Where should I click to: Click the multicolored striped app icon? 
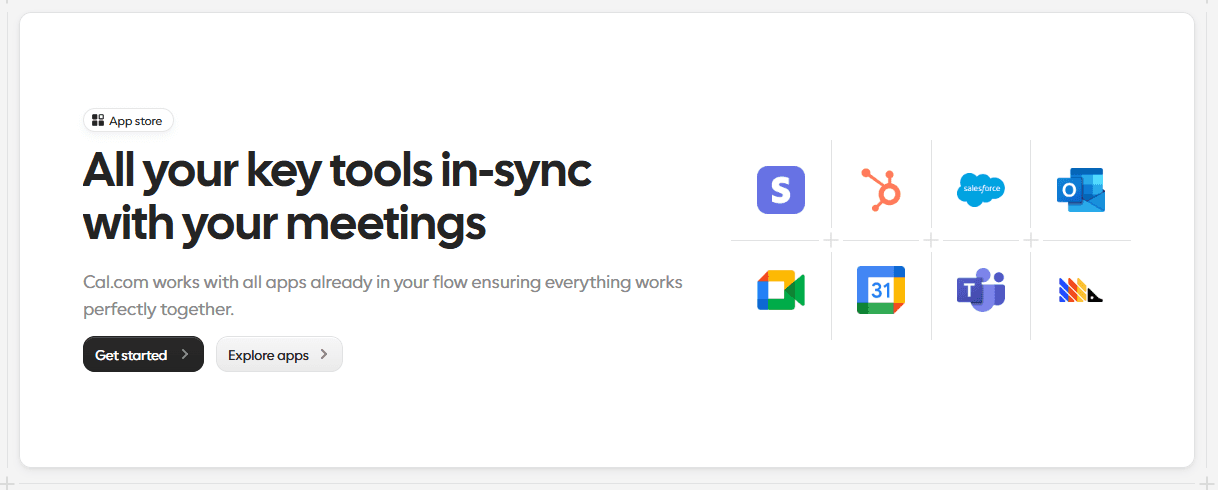click(x=1081, y=291)
